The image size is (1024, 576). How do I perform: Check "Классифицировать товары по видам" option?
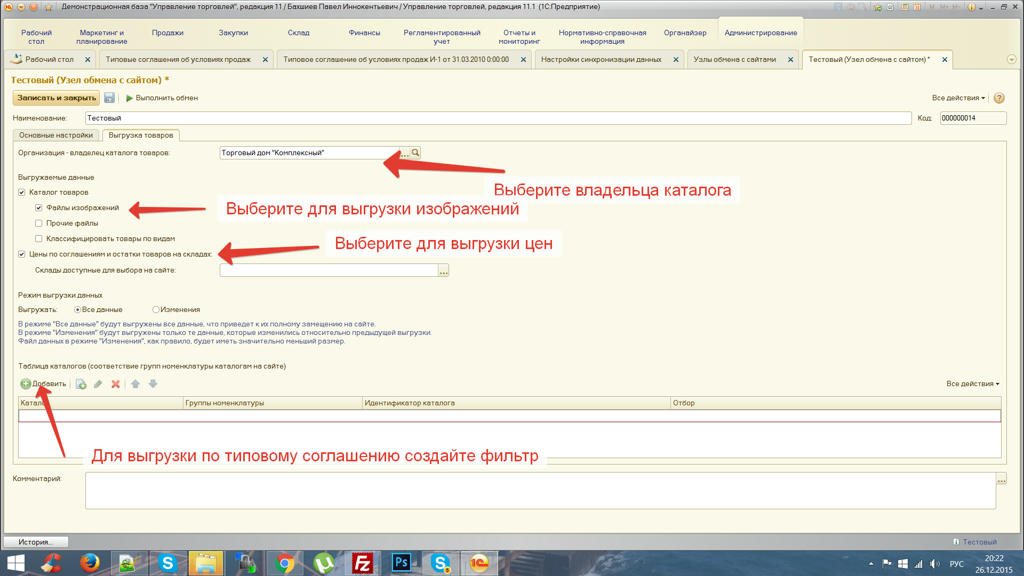pyautogui.click(x=39, y=239)
